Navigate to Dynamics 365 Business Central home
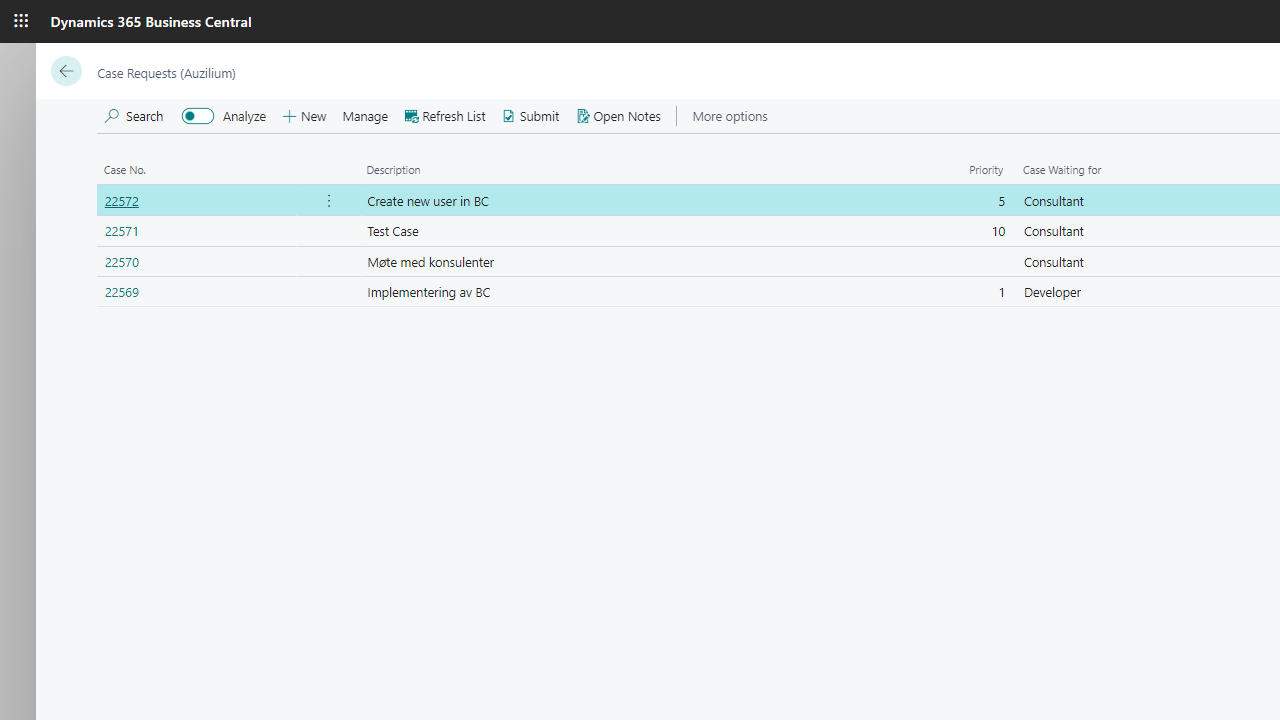The height and width of the screenshot is (720, 1280). (151, 21)
